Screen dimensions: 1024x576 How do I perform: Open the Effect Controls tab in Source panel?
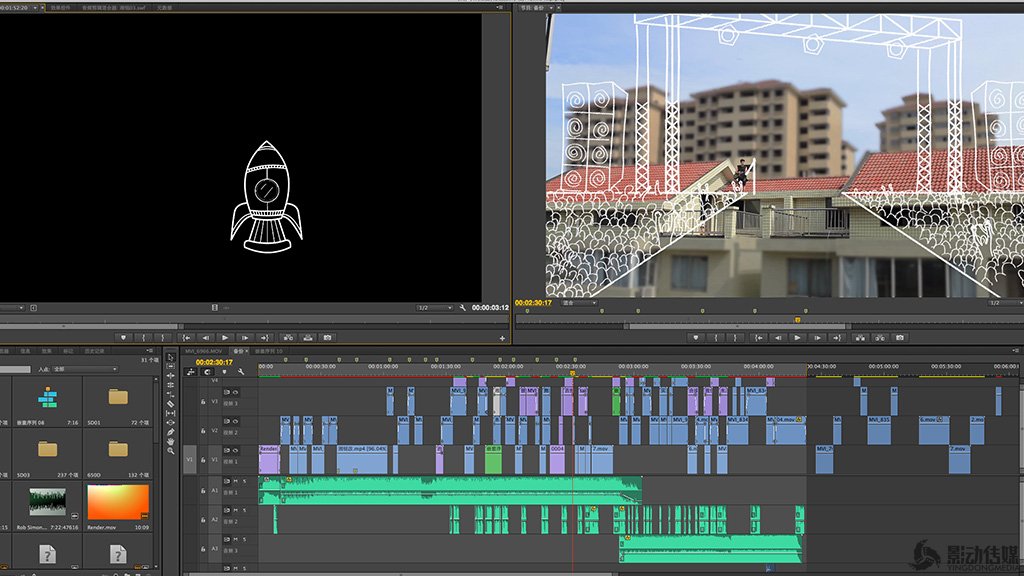[x=59, y=7]
